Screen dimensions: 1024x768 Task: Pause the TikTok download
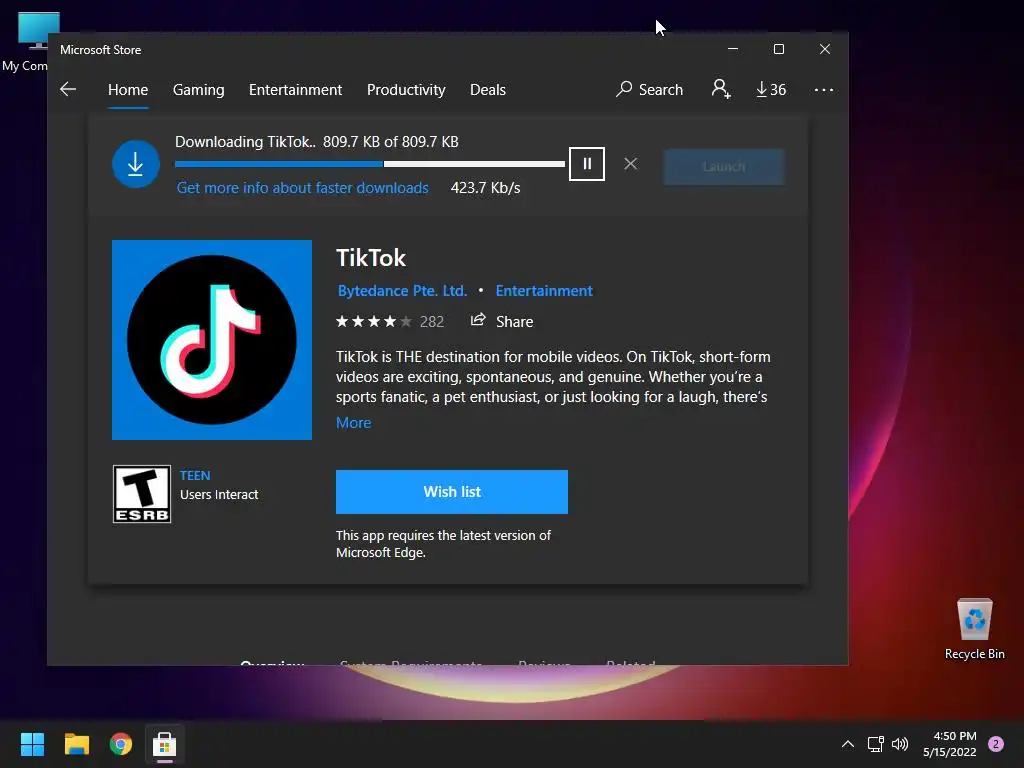click(x=586, y=164)
